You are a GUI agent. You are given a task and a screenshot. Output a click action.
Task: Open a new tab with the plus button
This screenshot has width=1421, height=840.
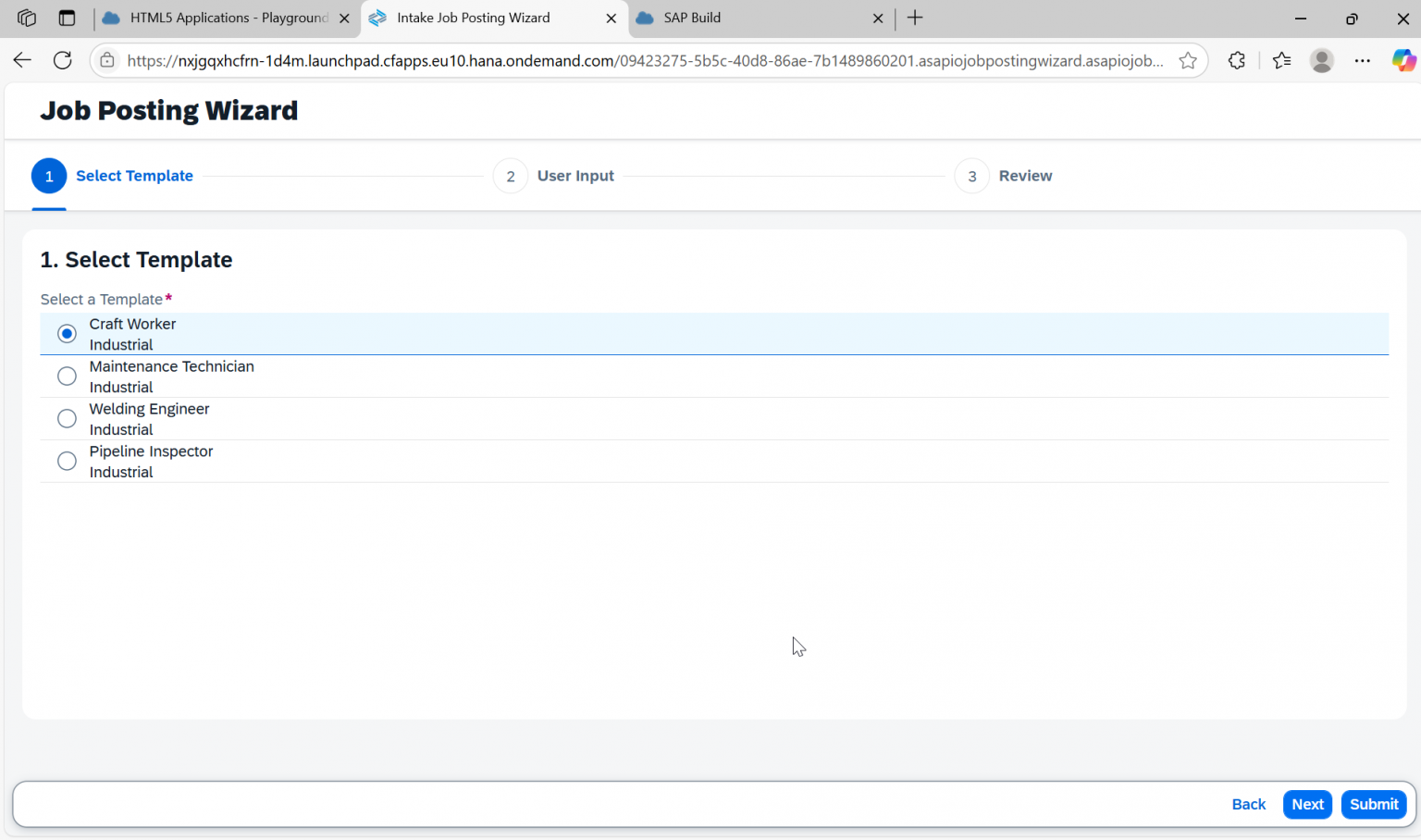[x=914, y=18]
